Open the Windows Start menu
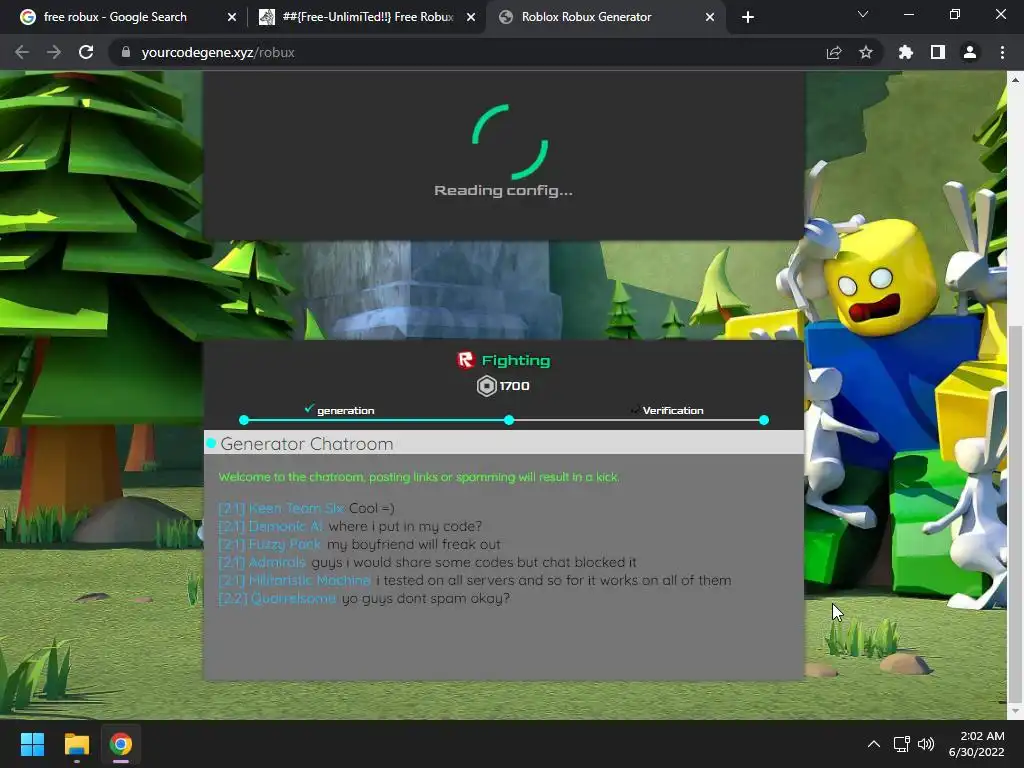This screenshot has width=1024, height=768. click(x=32, y=744)
